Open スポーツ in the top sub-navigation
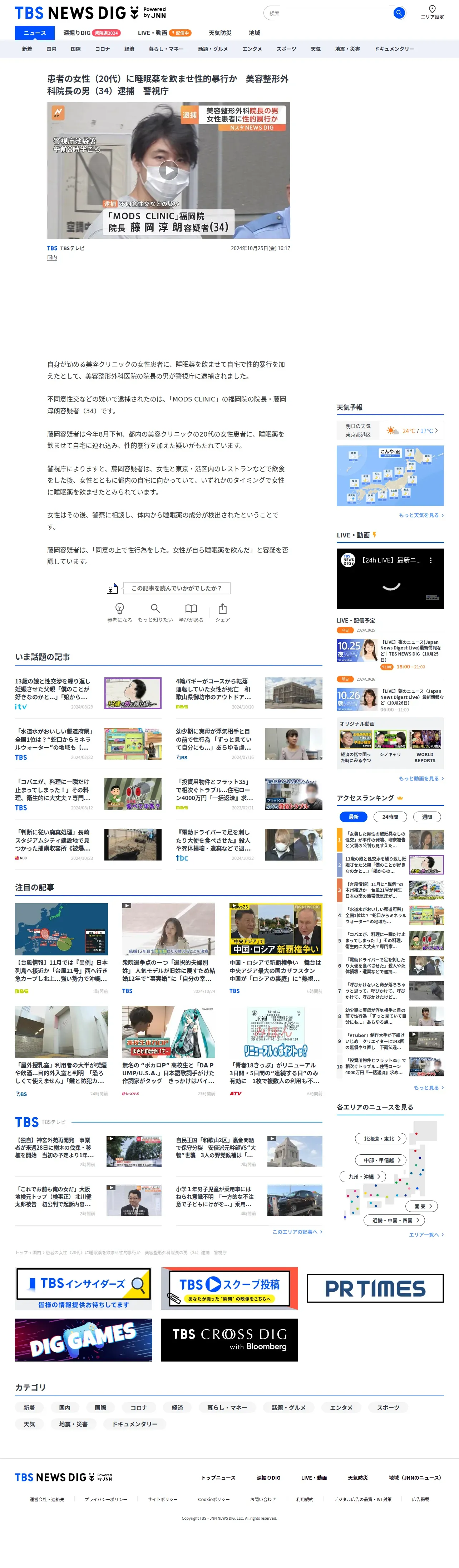Viewport: 459px width, 1568px height. 286,49
